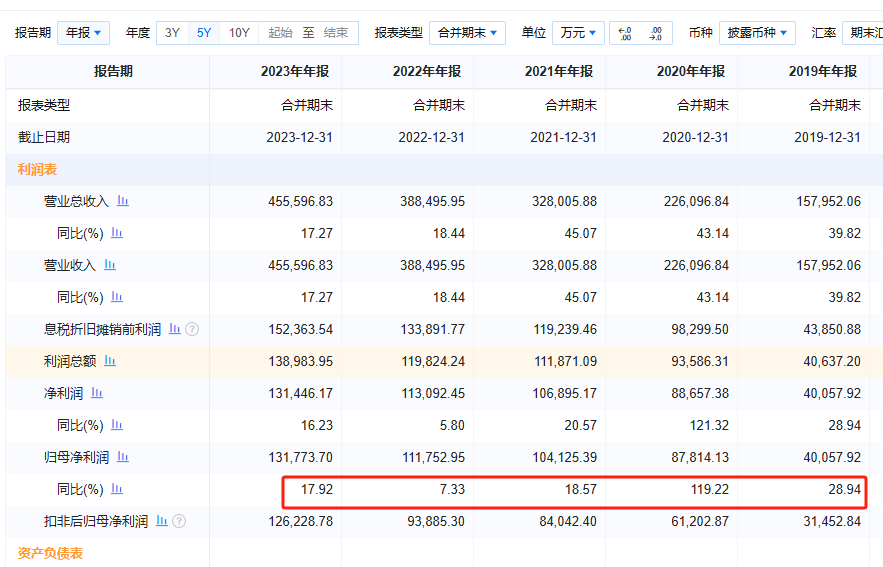Click the 2023年年报 column header
The height and width of the screenshot is (567, 883).
295,71
